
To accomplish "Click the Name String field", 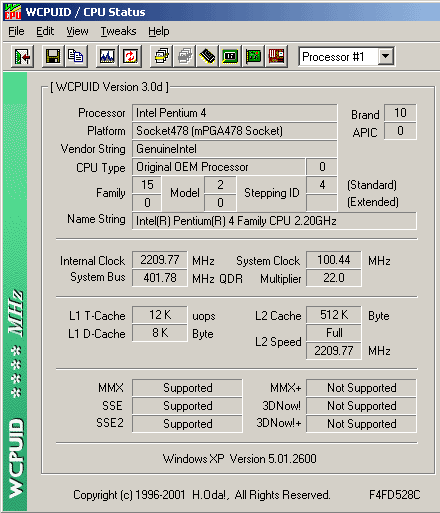I will coord(274,221).
